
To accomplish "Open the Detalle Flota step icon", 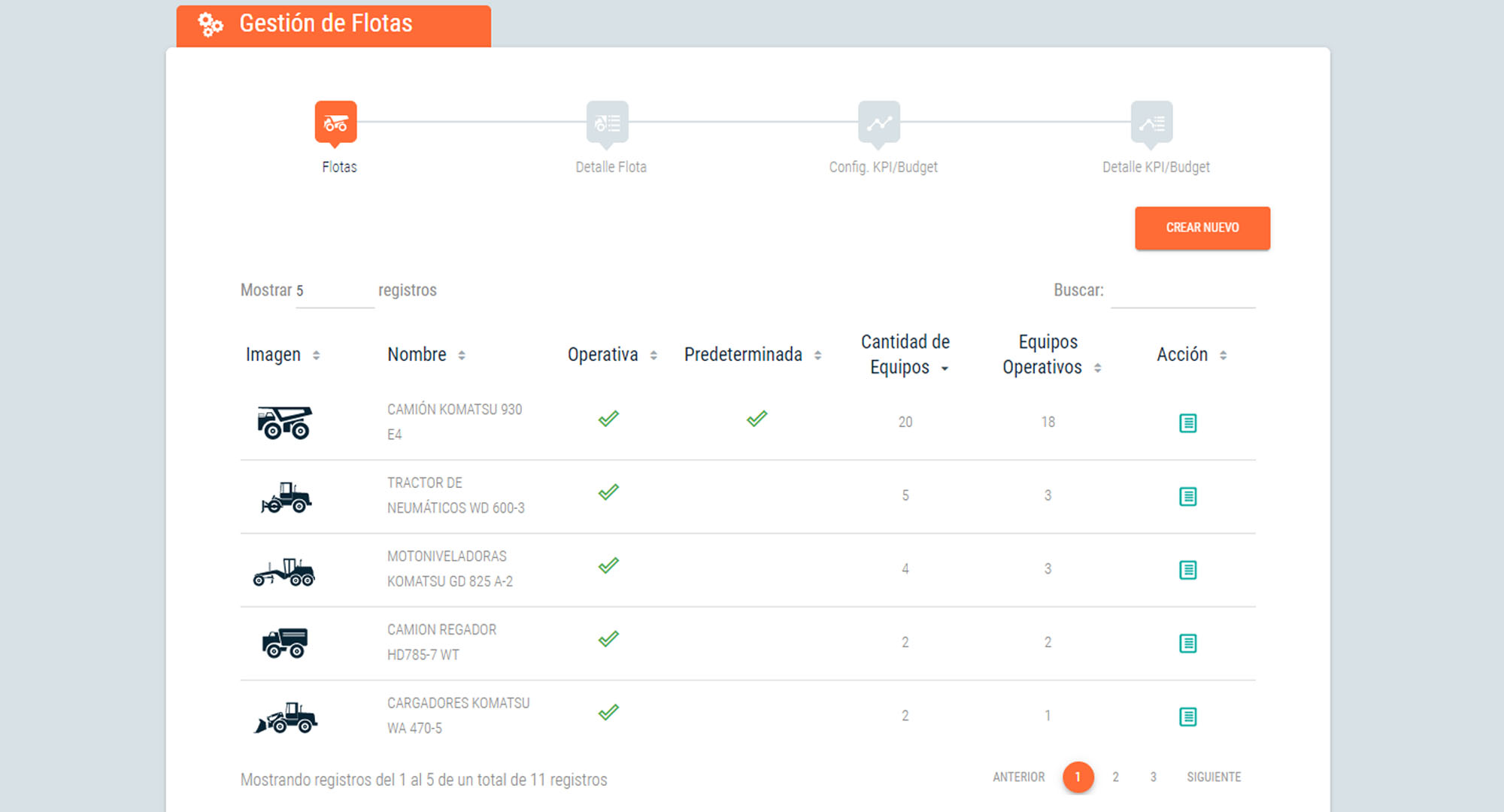I will coord(608,123).
